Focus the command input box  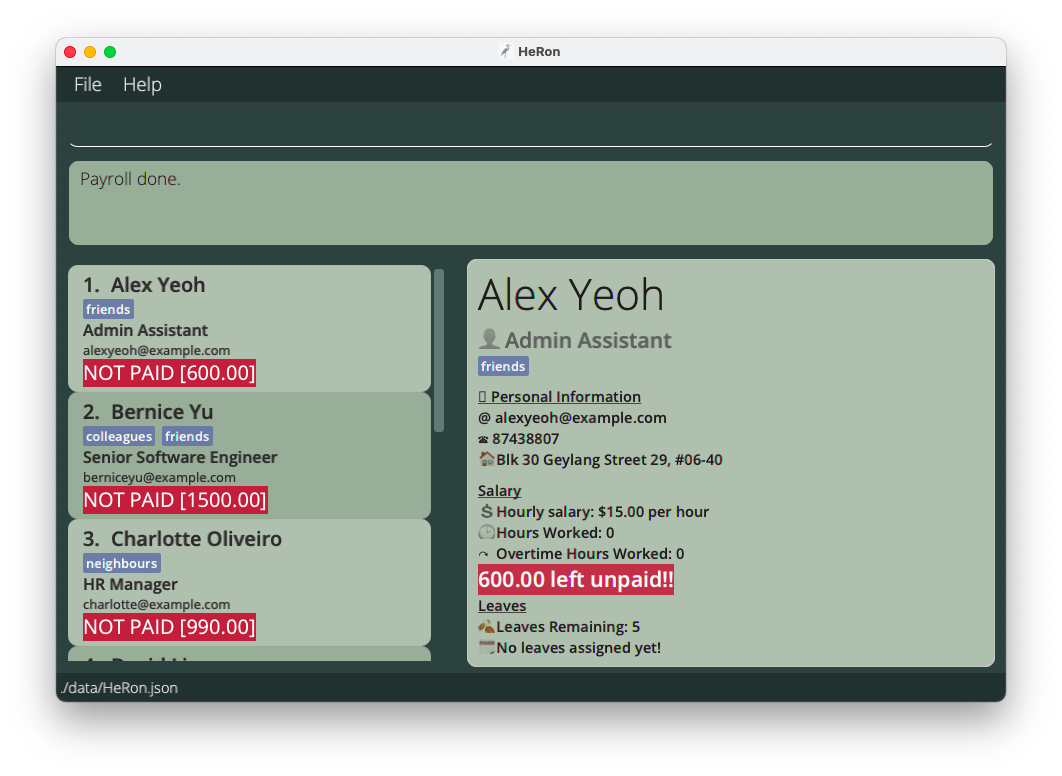click(x=530, y=130)
